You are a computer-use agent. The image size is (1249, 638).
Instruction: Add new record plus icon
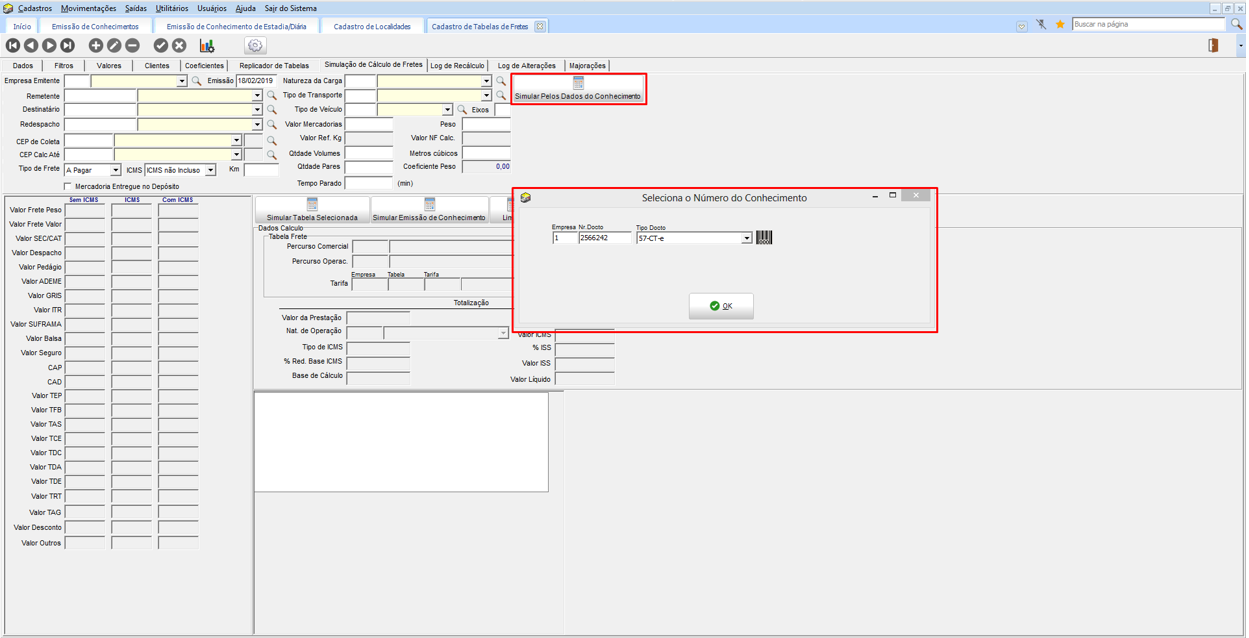[x=96, y=45]
